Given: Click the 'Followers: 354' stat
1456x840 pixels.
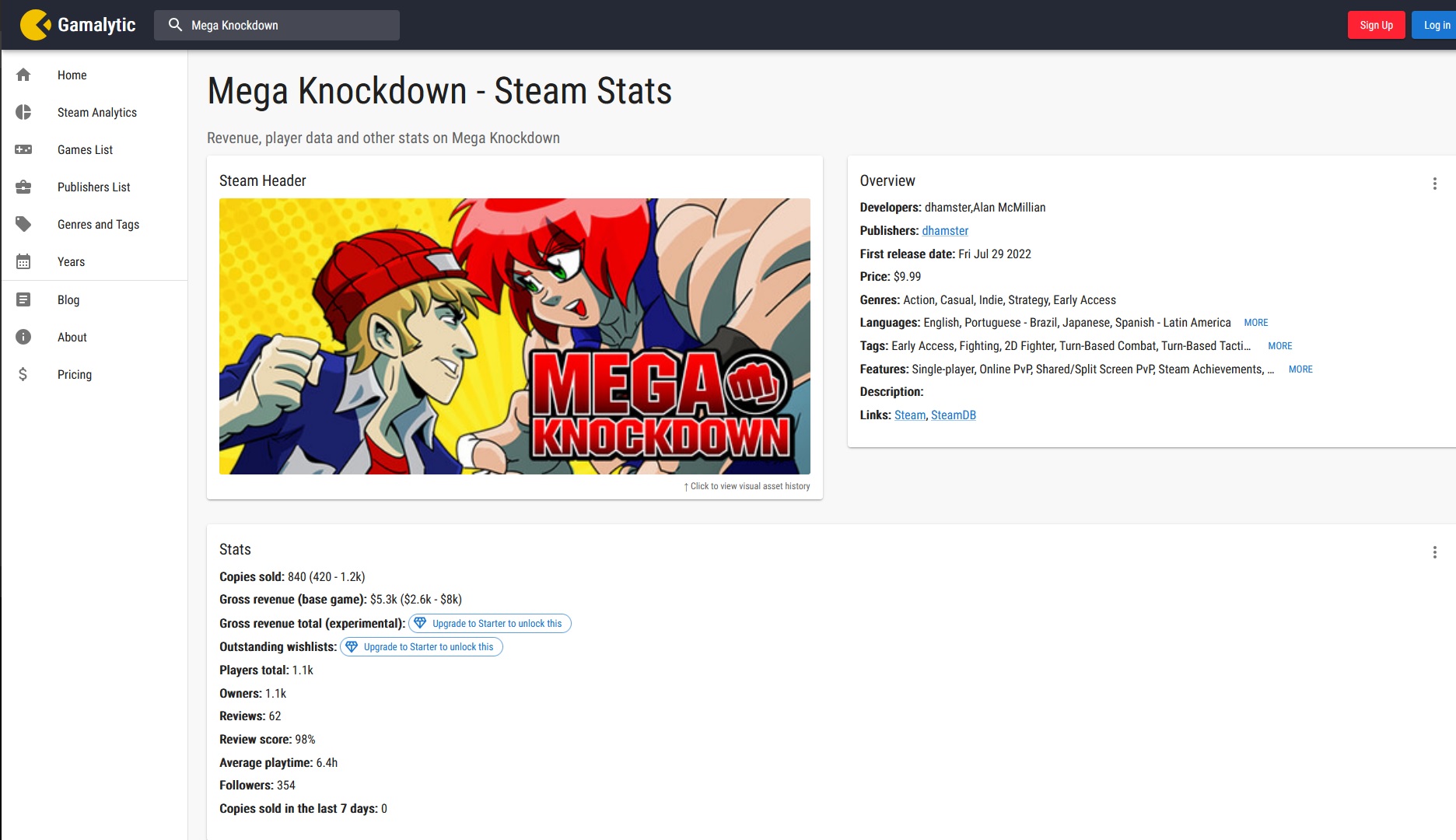Looking at the screenshot, I should point(257,785).
